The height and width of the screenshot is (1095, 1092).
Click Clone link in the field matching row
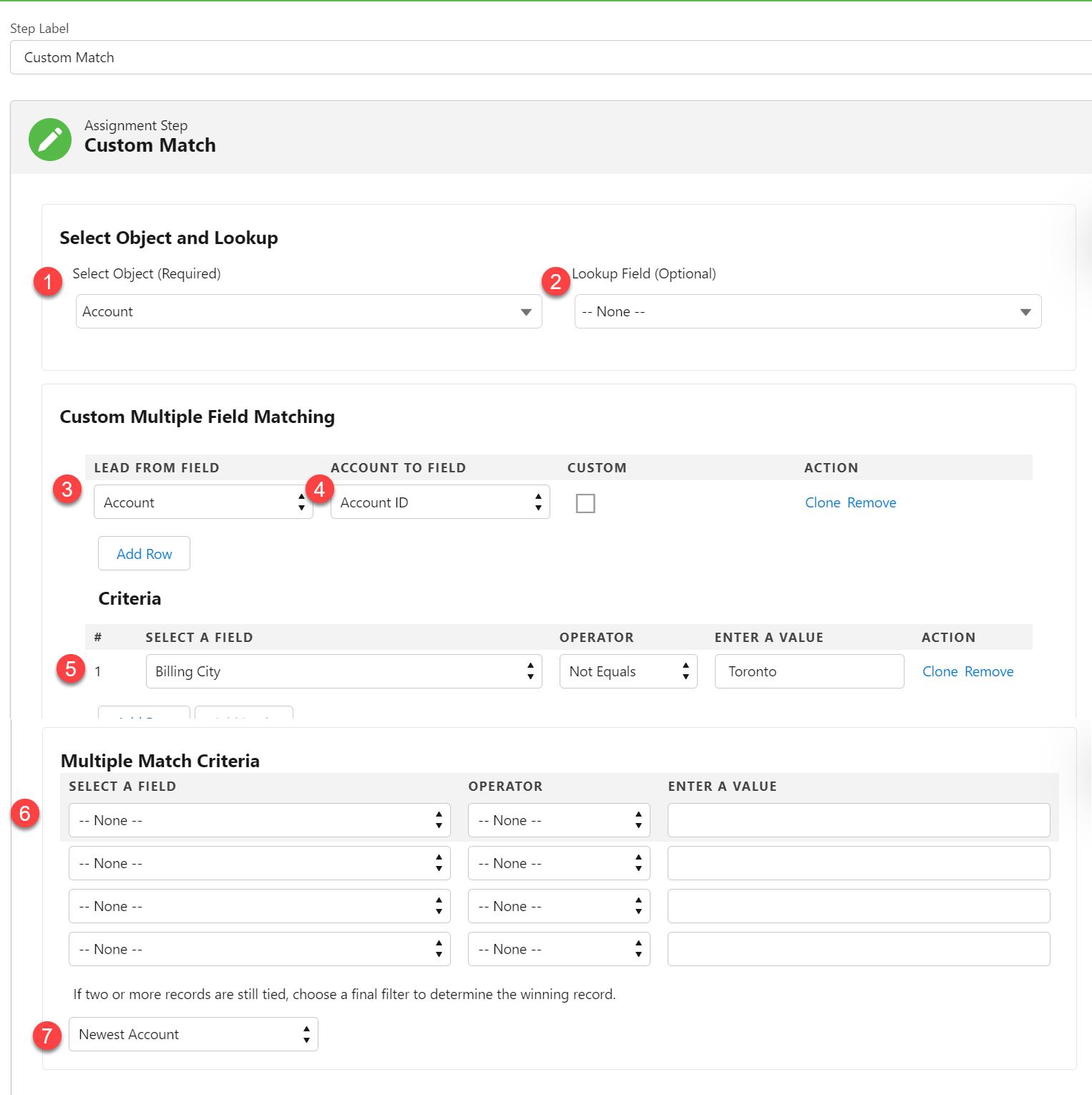pos(822,502)
